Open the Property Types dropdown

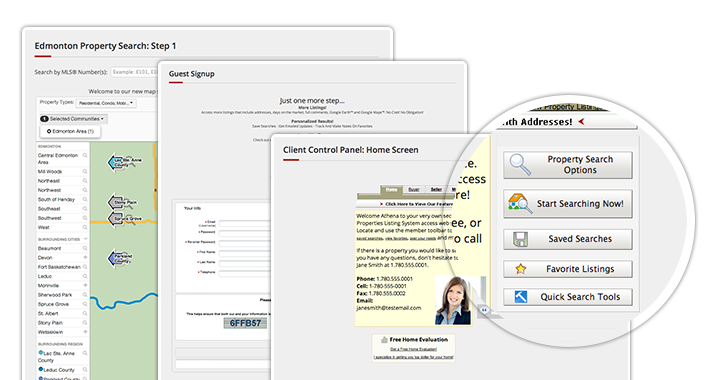(106, 103)
